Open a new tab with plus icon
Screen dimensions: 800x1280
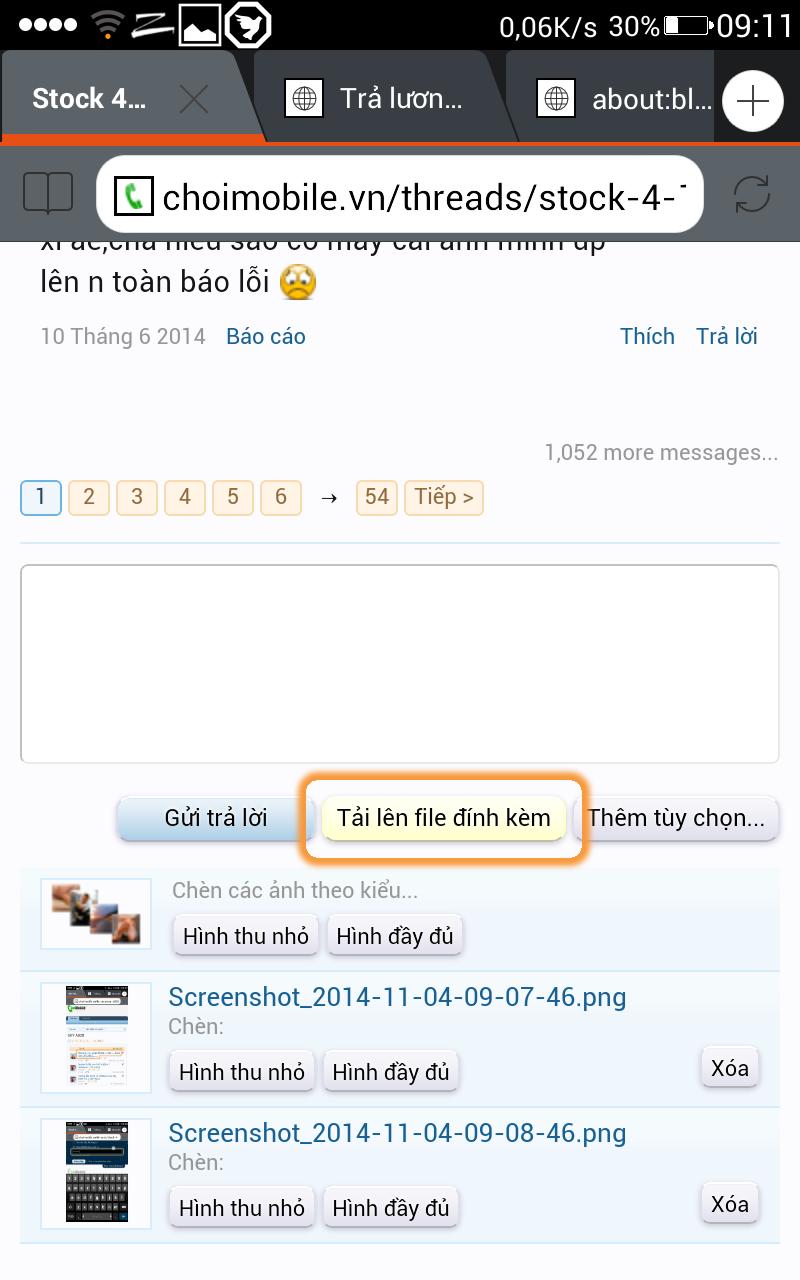(x=752, y=101)
